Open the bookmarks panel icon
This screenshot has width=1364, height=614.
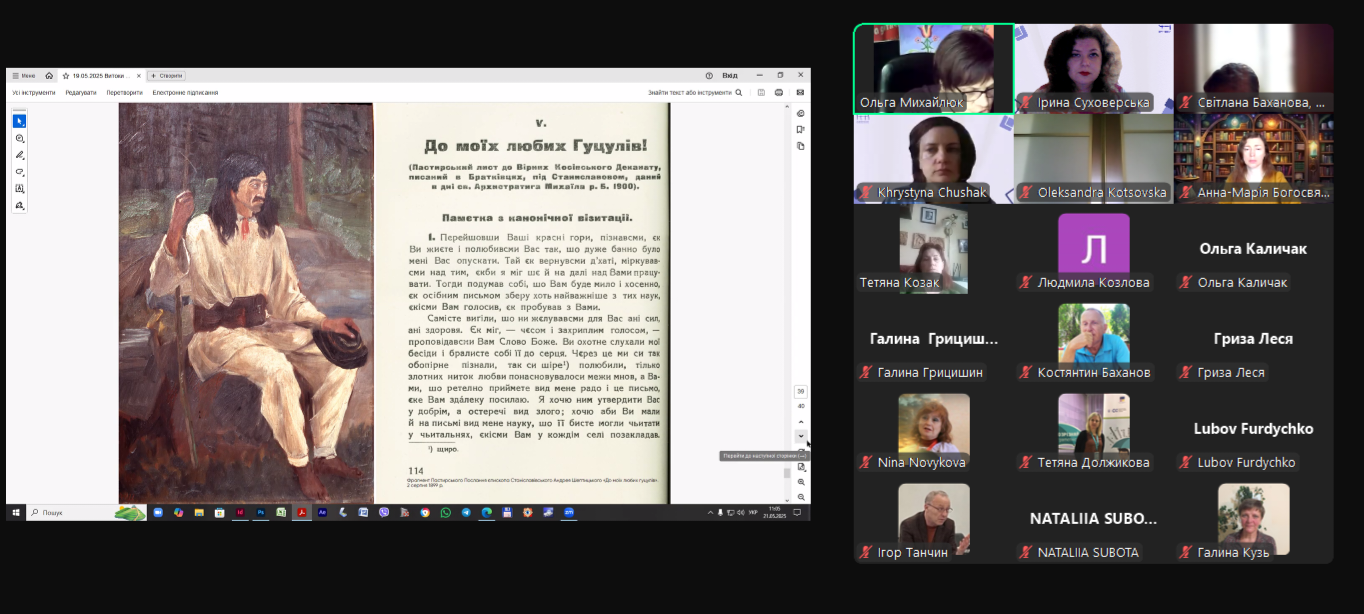(x=801, y=130)
